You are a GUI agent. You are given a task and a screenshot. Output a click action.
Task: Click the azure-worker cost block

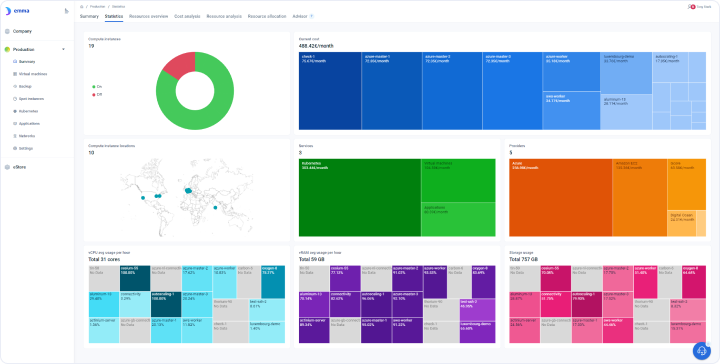tap(571, 72)
